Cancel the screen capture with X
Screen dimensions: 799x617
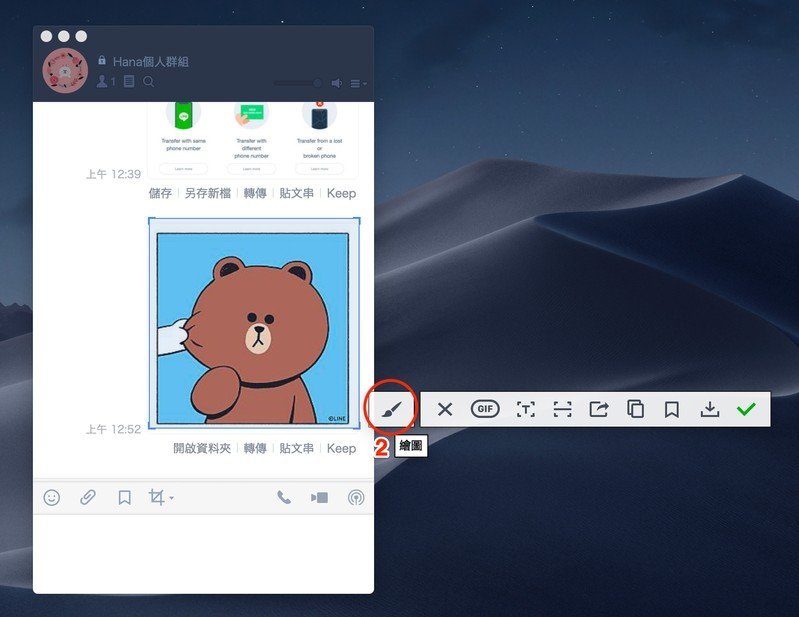point(445,409)
